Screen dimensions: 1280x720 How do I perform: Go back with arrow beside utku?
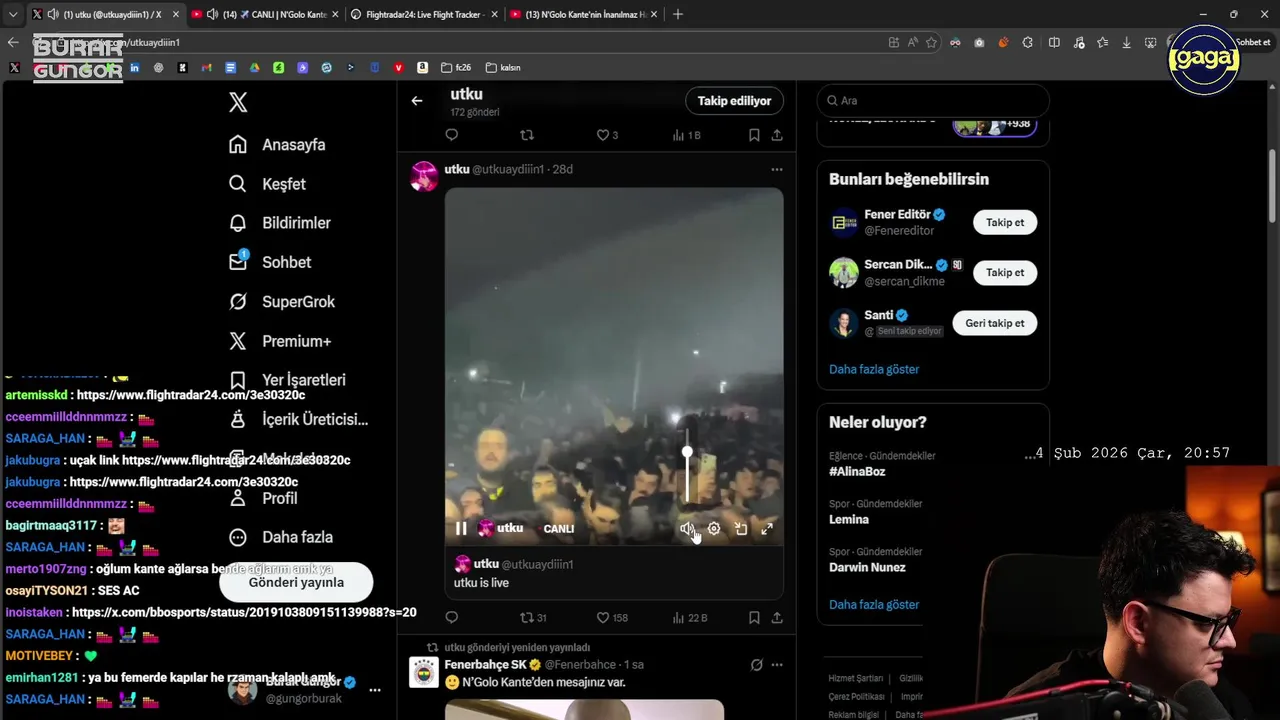417,100
